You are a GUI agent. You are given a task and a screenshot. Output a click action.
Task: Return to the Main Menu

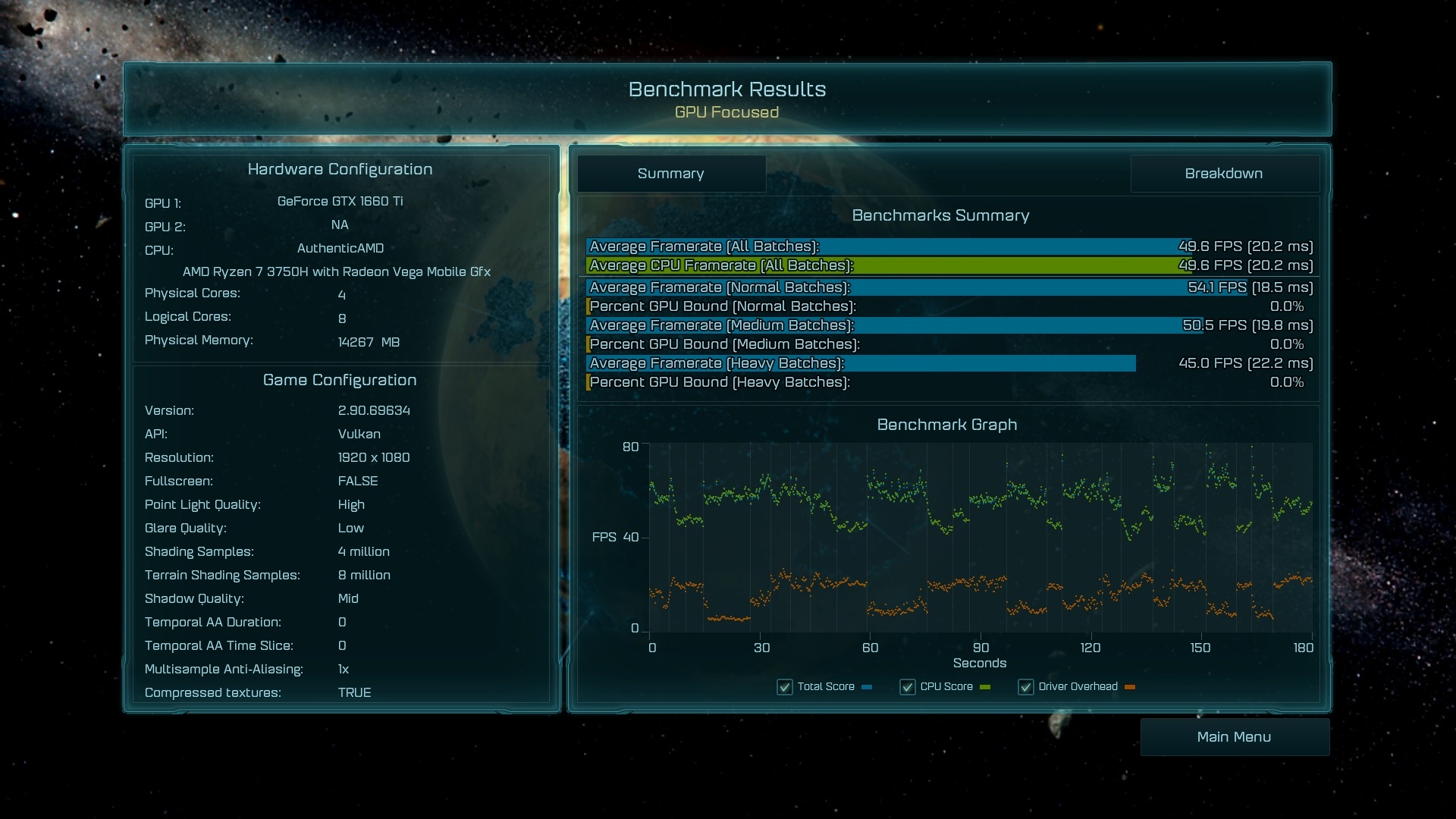[x=1234, y=737]
